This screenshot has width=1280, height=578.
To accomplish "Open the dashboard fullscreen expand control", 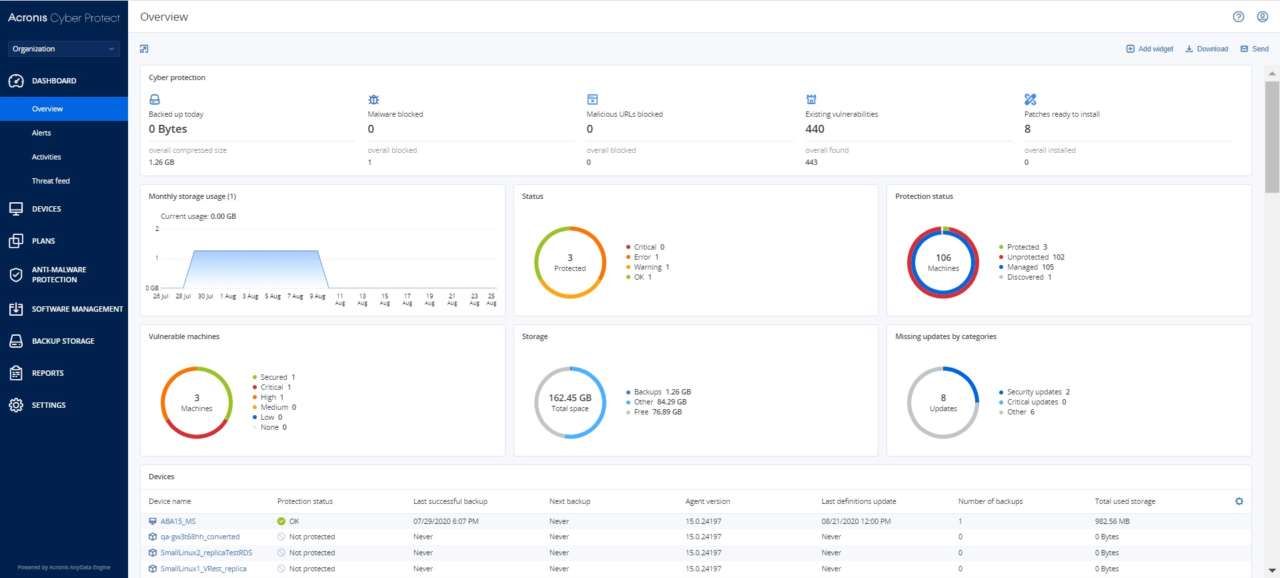I will [x=143, y=48].
